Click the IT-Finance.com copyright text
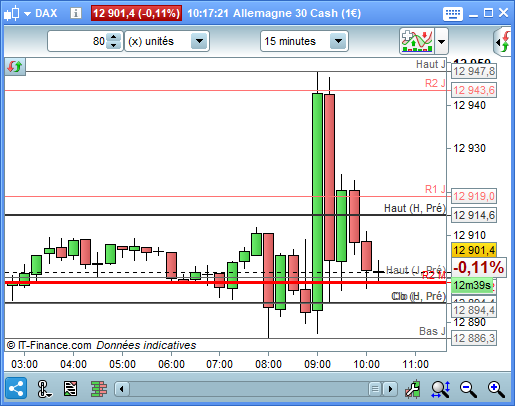 coord(49,345)
